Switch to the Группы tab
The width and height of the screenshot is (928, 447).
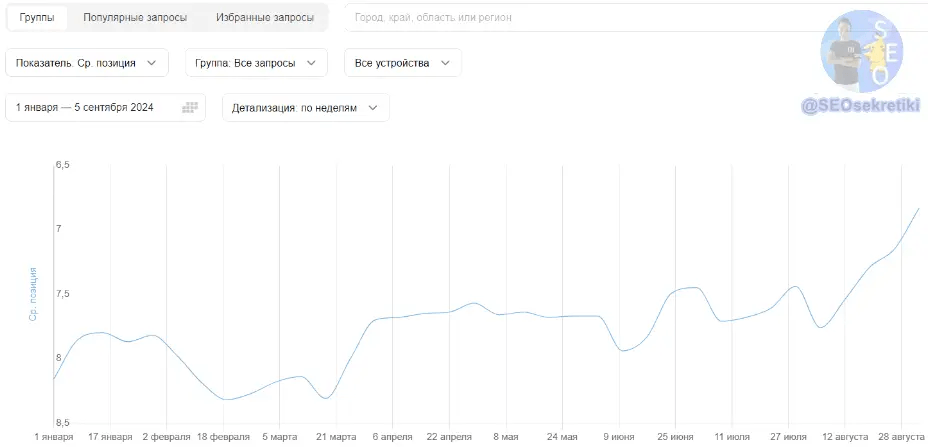click(x=37, y=17)
